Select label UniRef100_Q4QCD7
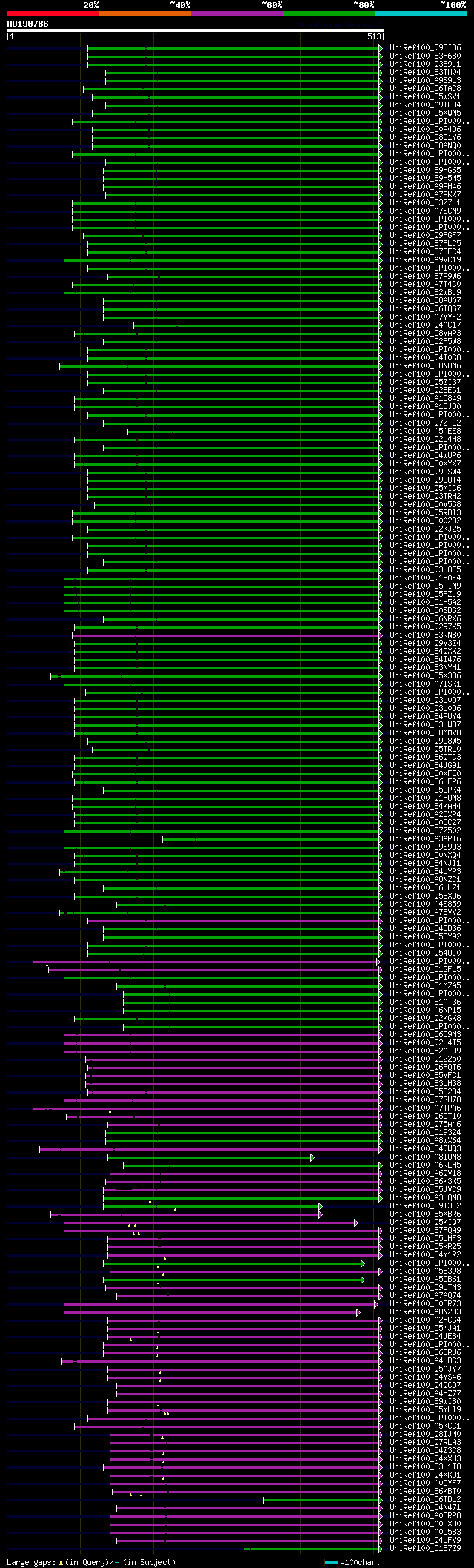 (x=425, y=1385)
